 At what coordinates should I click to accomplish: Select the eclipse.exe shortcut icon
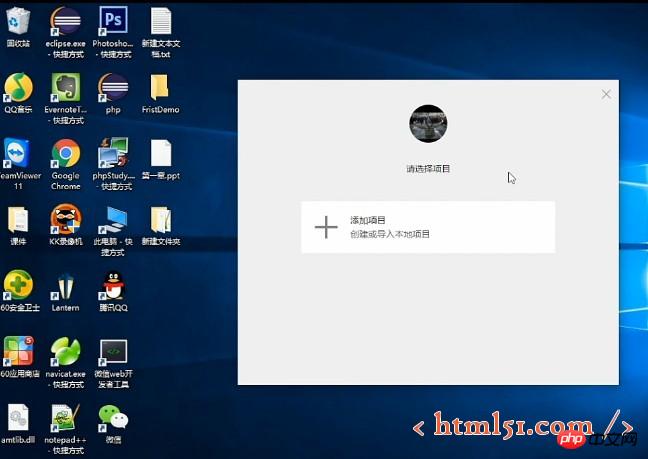(66, 21)
